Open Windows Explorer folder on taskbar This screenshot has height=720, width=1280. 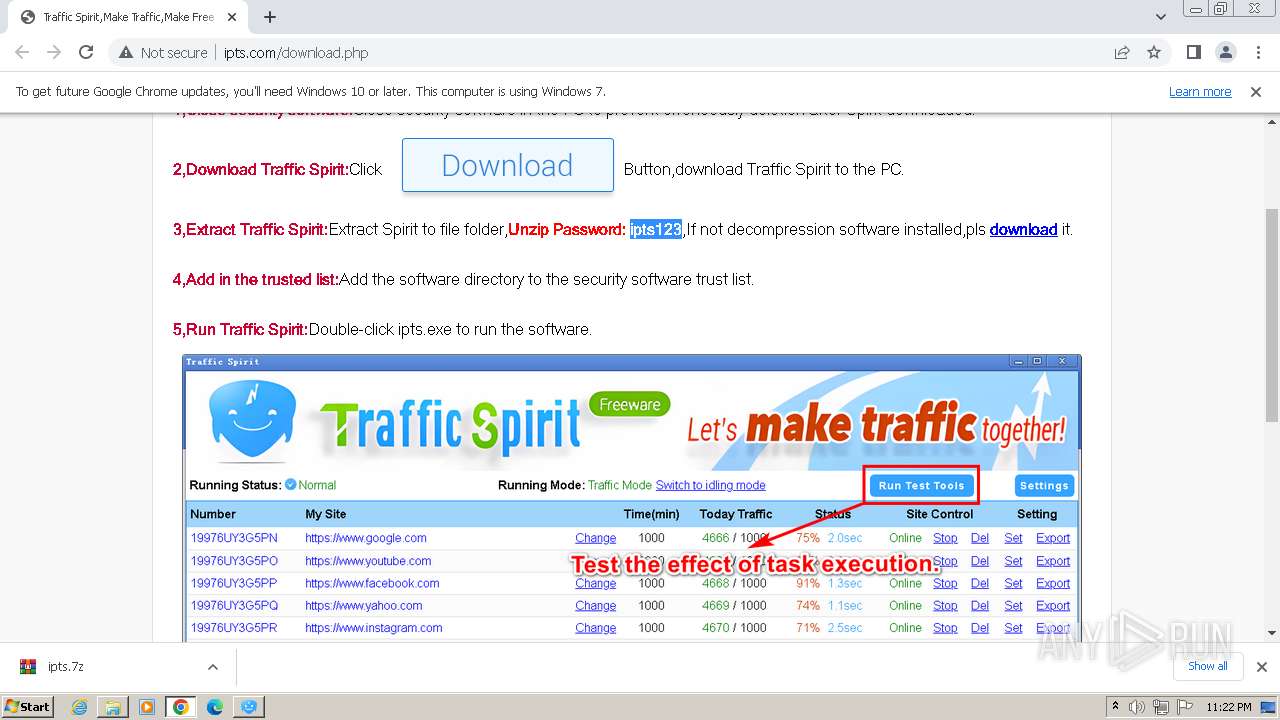tap(113, 707)
